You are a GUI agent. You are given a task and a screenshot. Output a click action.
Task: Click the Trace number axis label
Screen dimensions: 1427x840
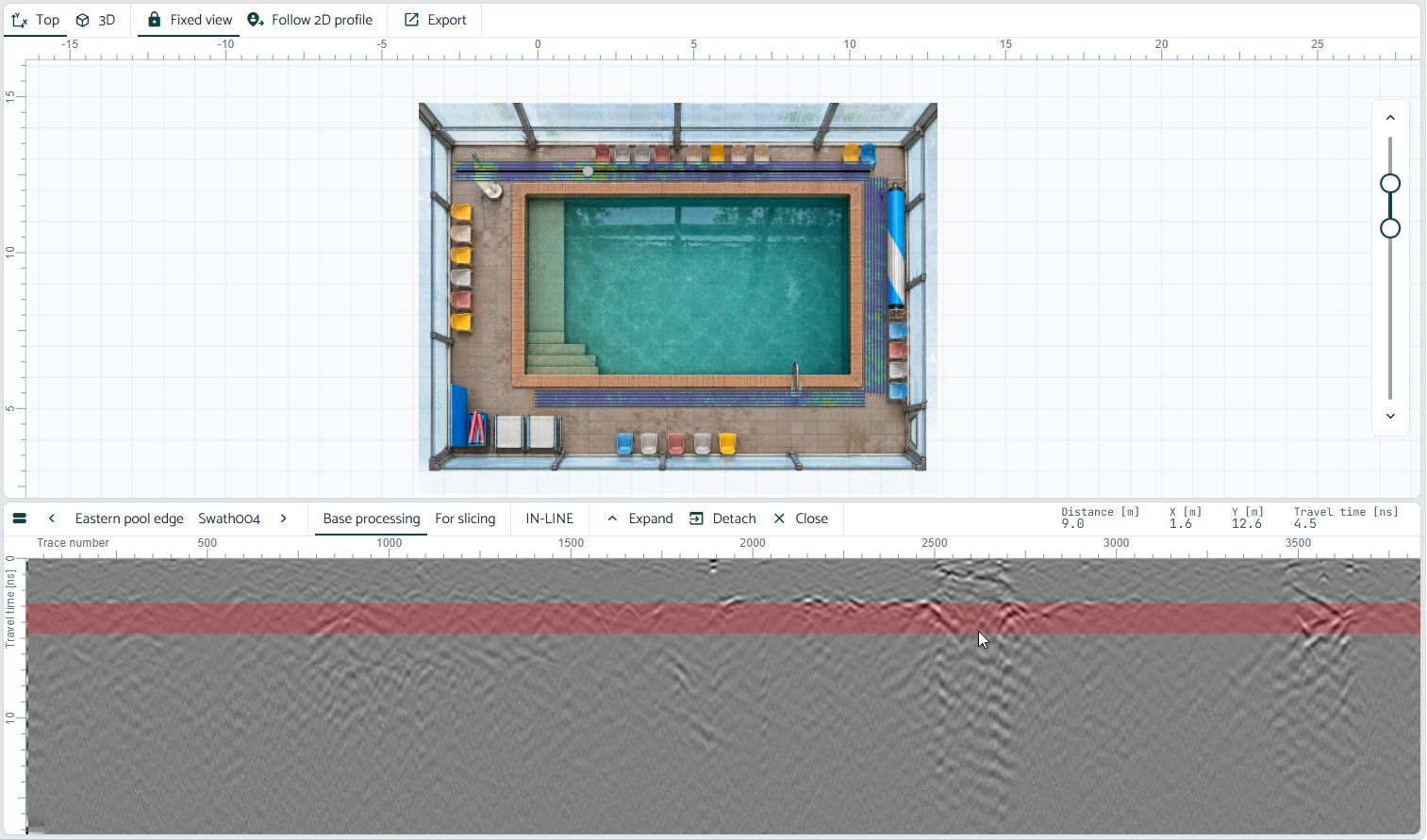[x=73, y=543]
